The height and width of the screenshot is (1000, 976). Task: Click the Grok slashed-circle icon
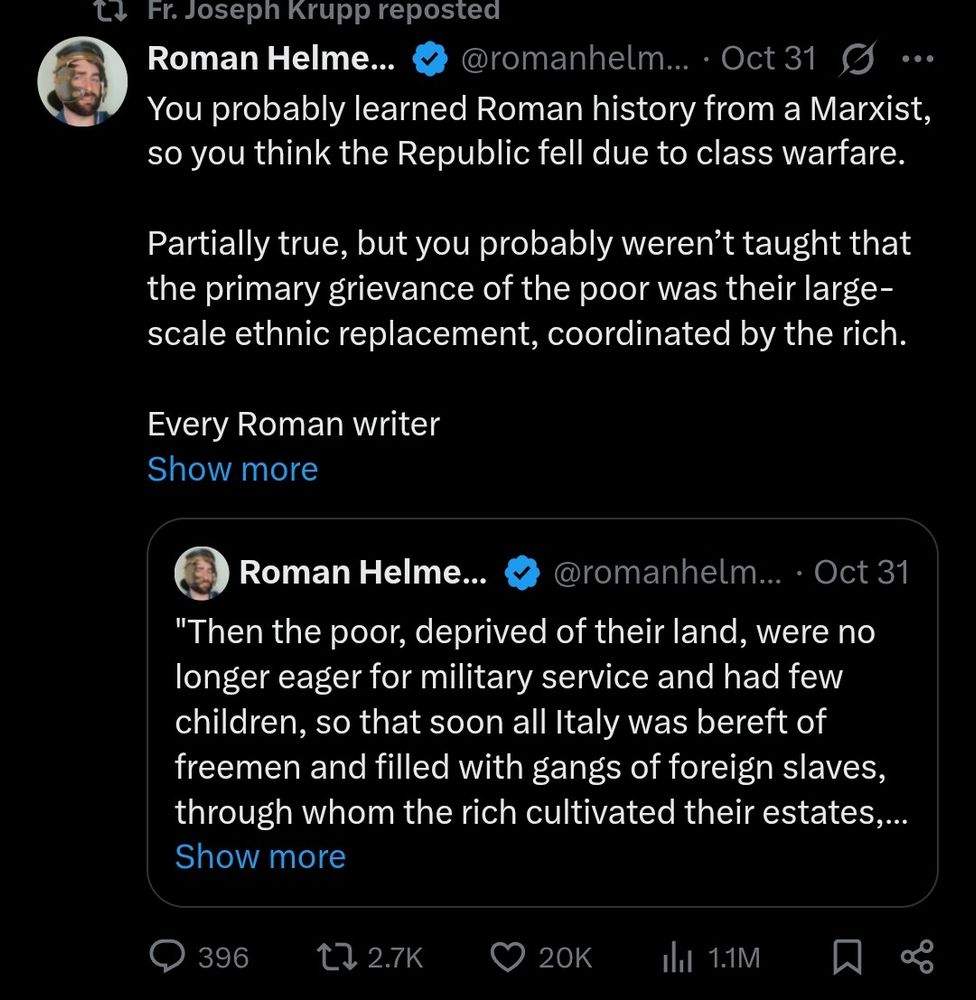856,60
